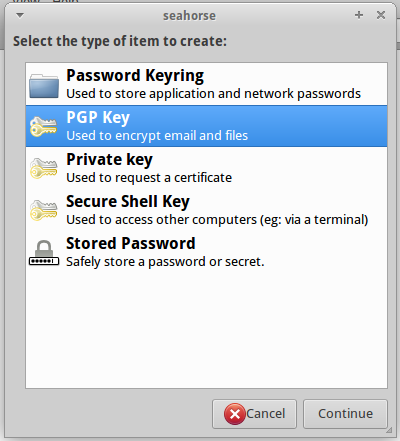Select the Stored Password title

click(131, 243)
